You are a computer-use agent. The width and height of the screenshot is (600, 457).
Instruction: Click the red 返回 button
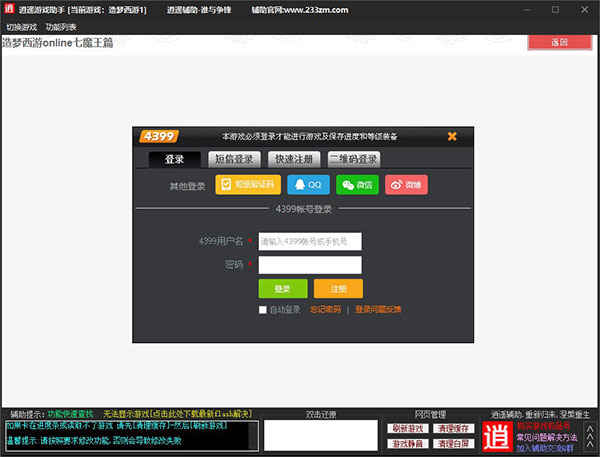point(560,42)
